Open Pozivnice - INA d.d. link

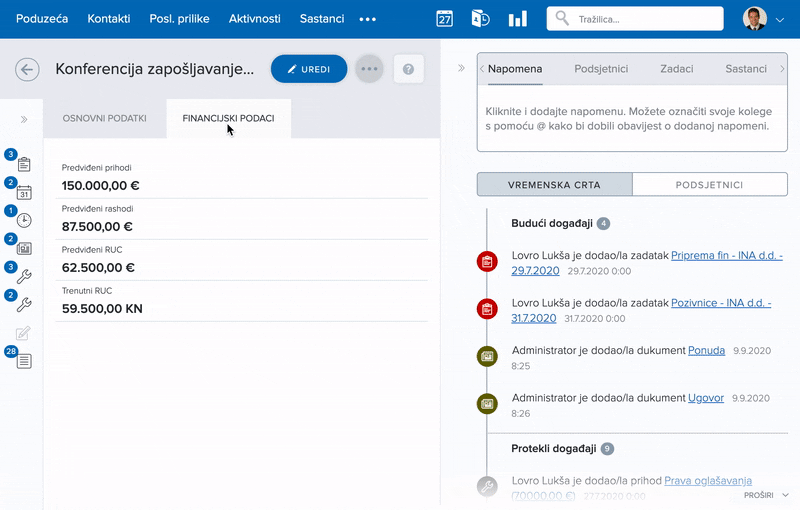click(x=720, y=303)
